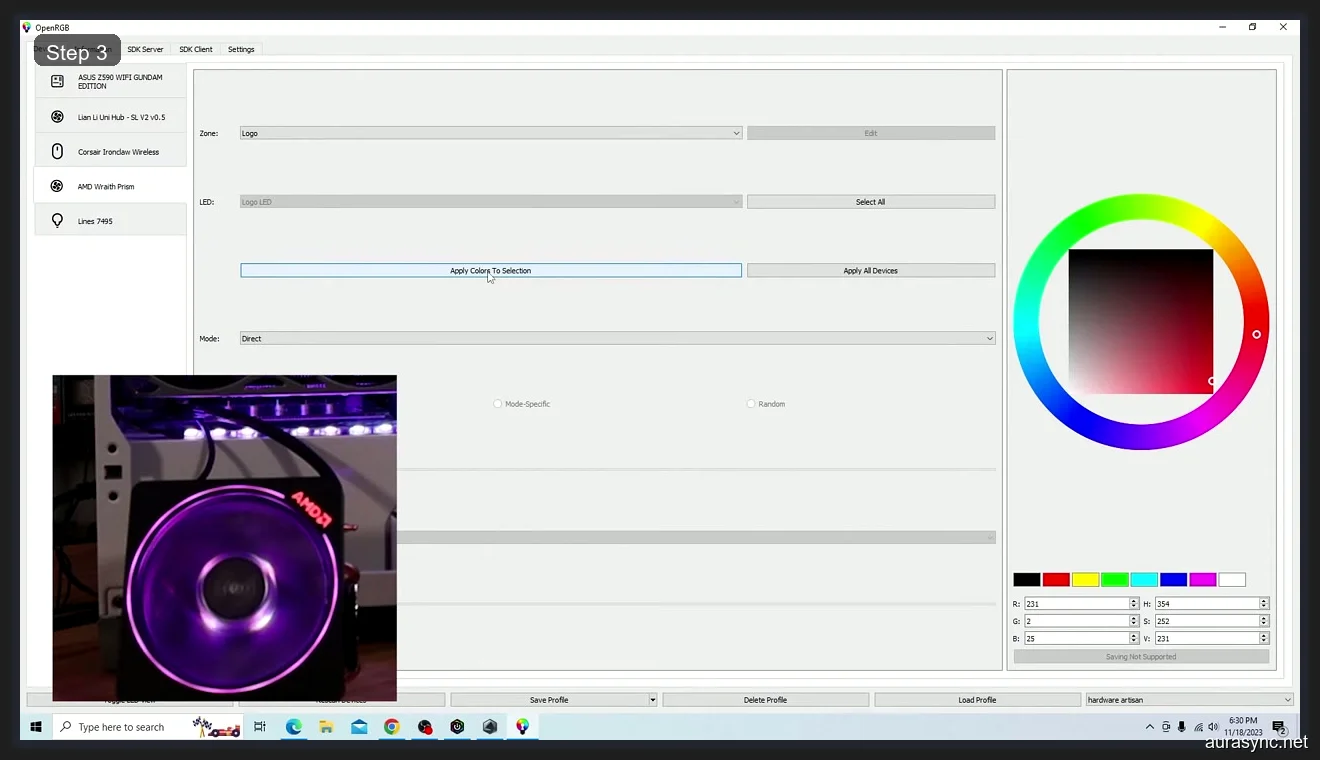Open Google Chrome from the taskbar

point(392,727)
